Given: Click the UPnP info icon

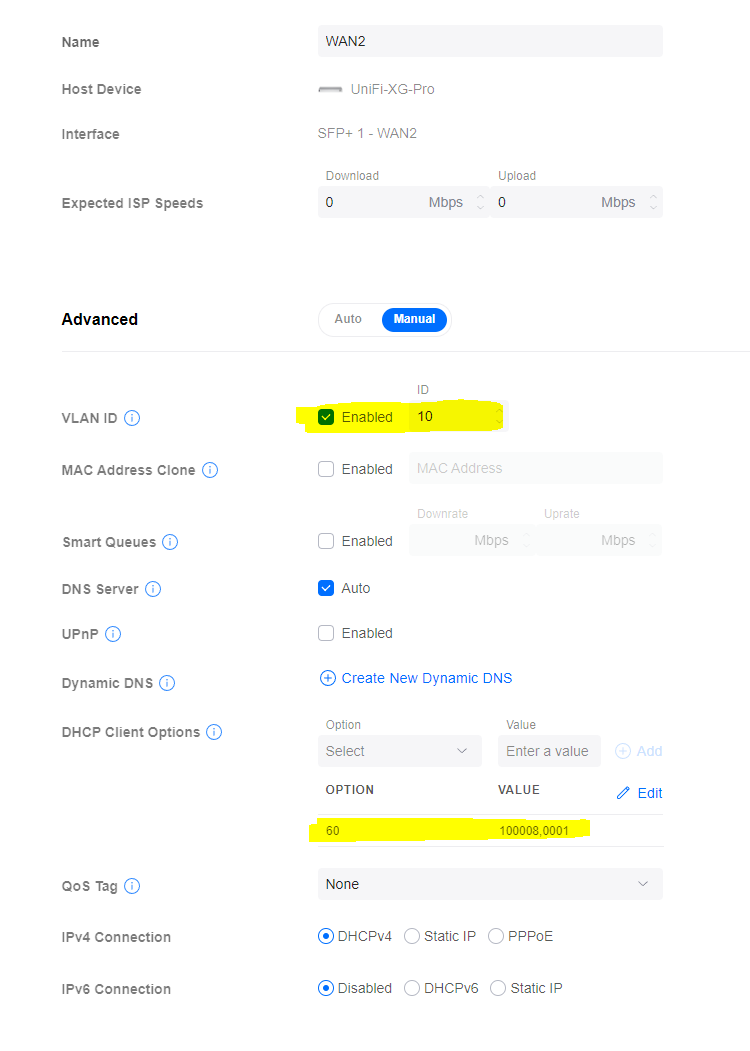Looking at the screenshot, I should click(113, 634).
